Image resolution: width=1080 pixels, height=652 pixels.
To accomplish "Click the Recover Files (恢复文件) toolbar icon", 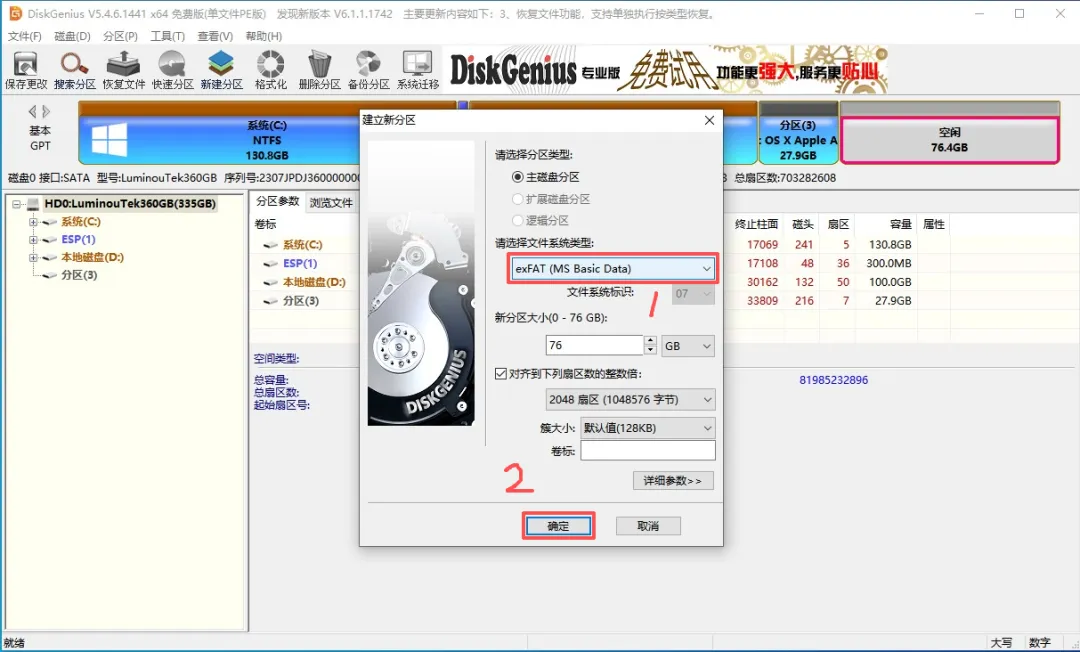I will tap(123, 70).
